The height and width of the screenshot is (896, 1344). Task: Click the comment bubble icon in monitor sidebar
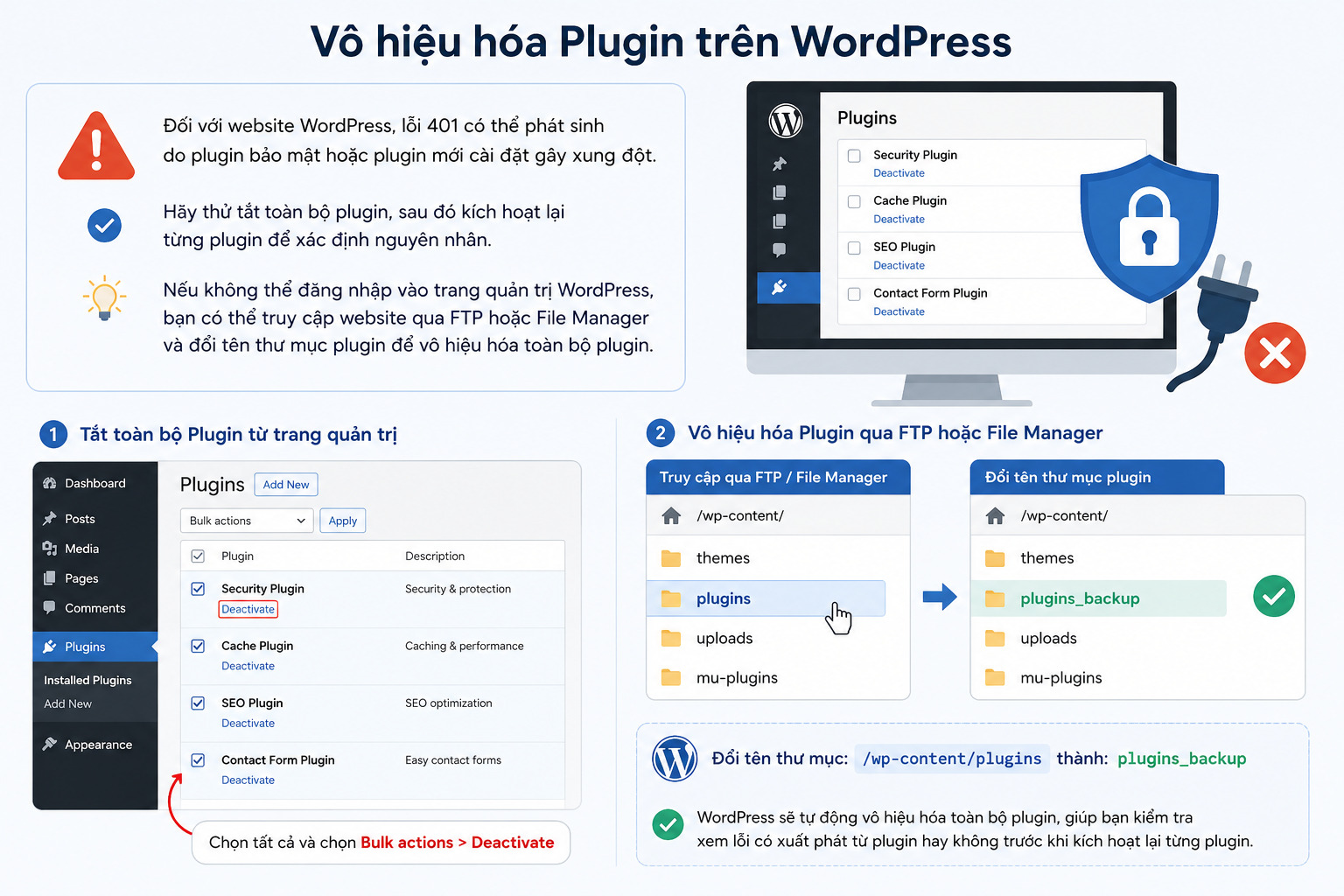[780, 250]
